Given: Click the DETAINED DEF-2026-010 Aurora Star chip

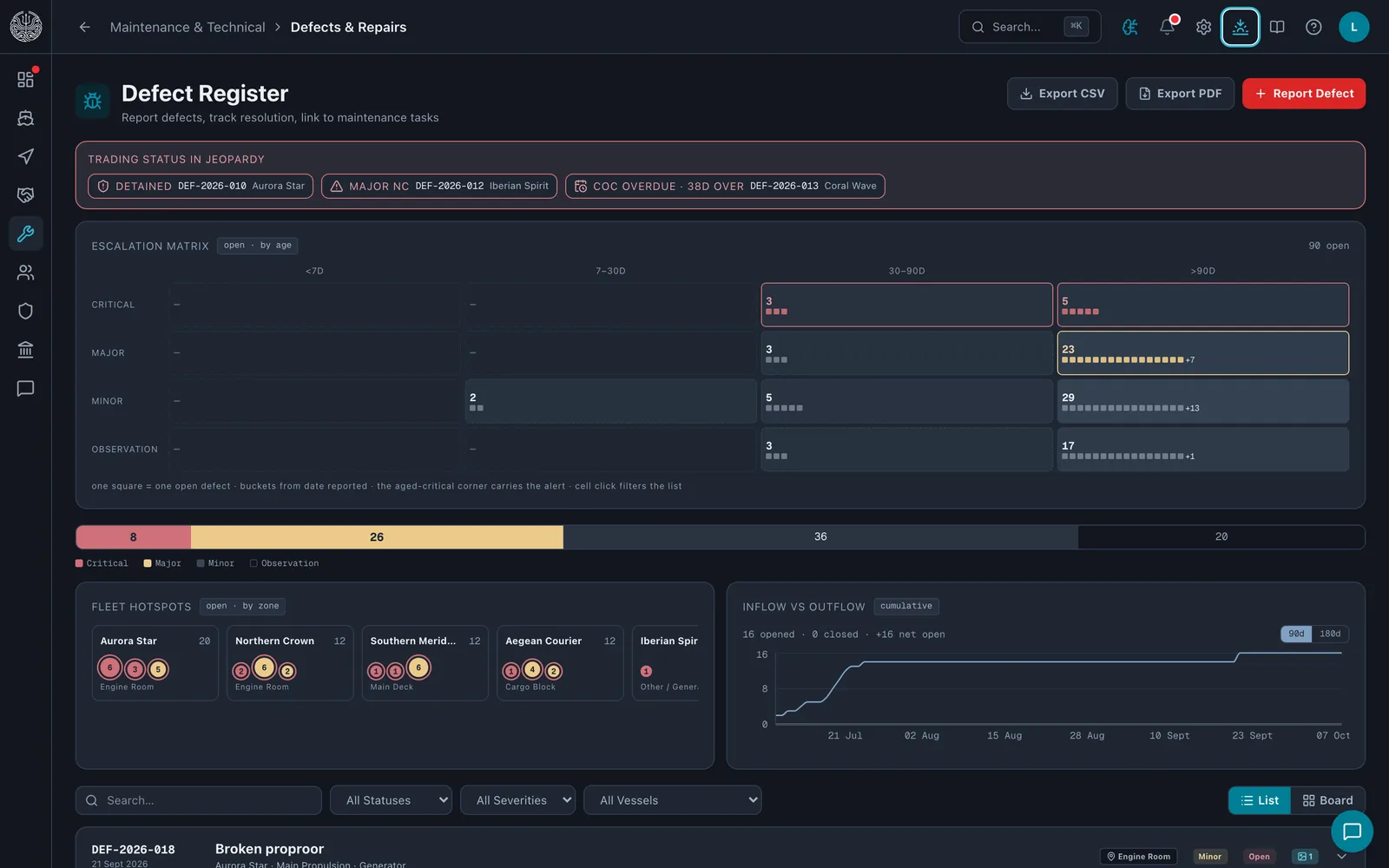Looking at the screenshot, I should (201, 186).
